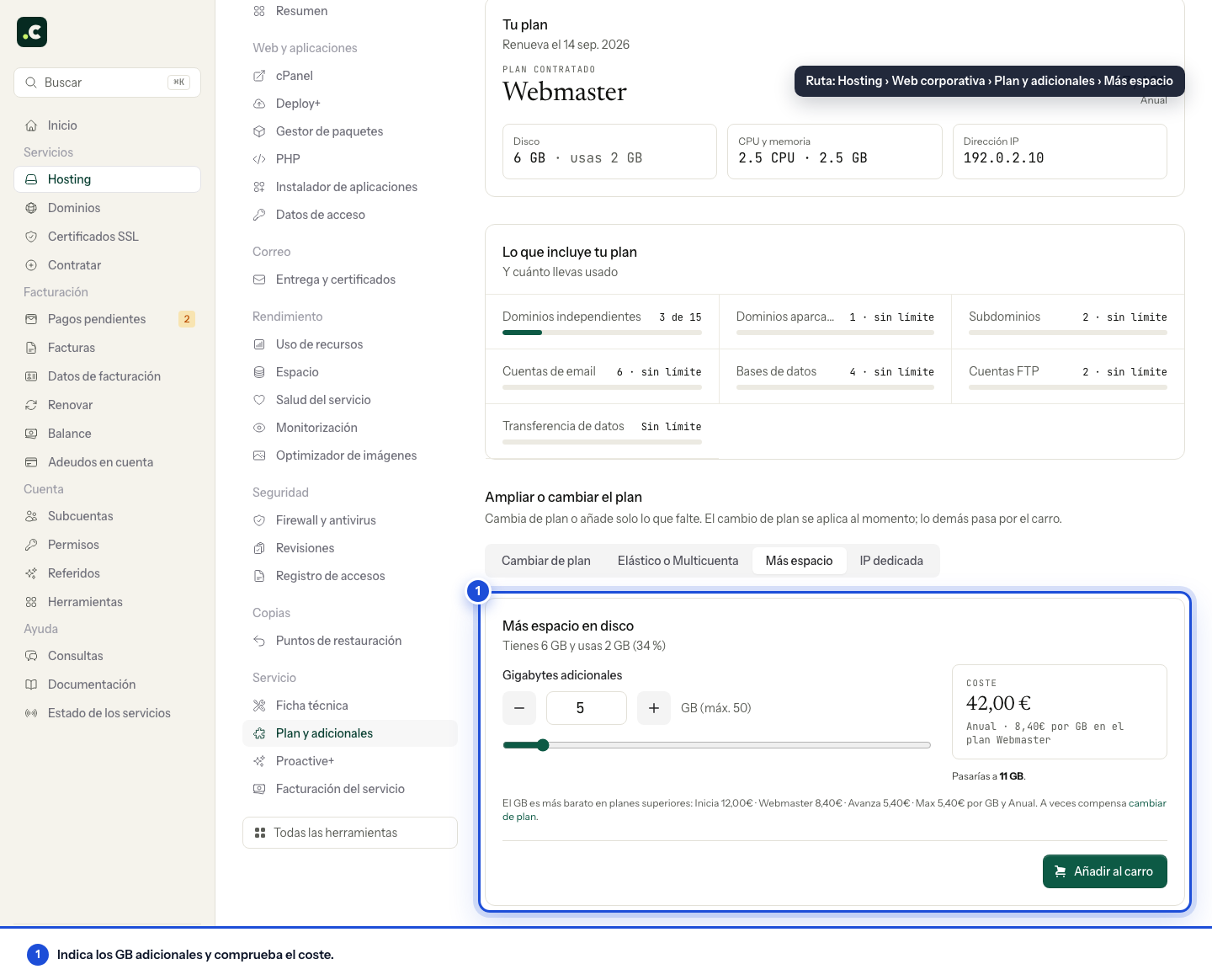The height and width of the screenshot is (980, 1212).
Task: Click the Gigabytes adicionales number field
Action: [x=587, y=708]
